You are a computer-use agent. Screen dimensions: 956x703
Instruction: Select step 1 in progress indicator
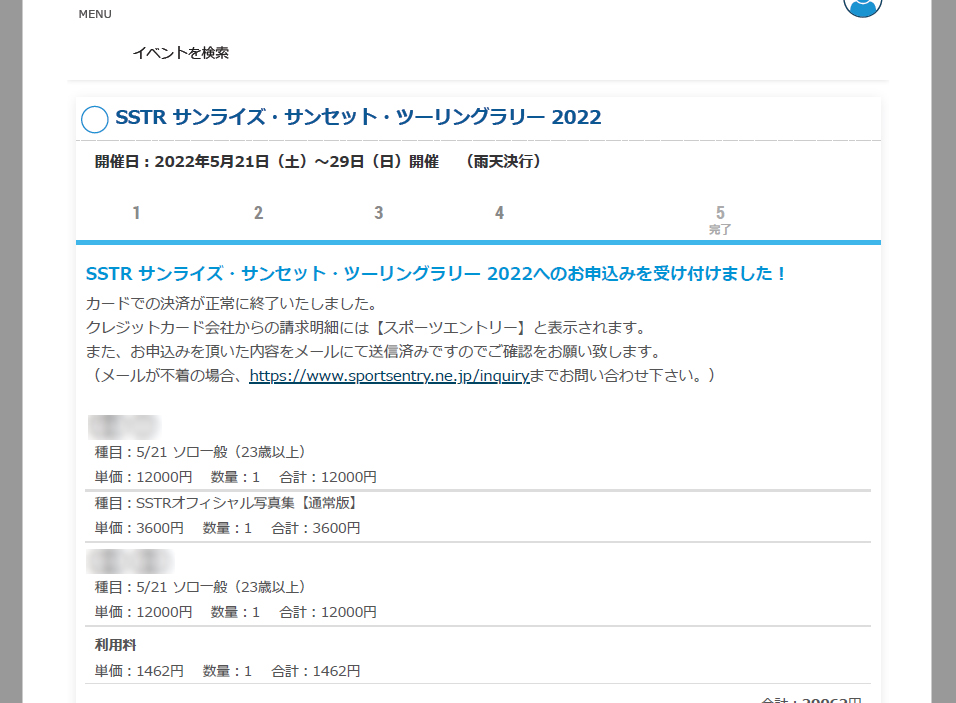coord(136,213)
